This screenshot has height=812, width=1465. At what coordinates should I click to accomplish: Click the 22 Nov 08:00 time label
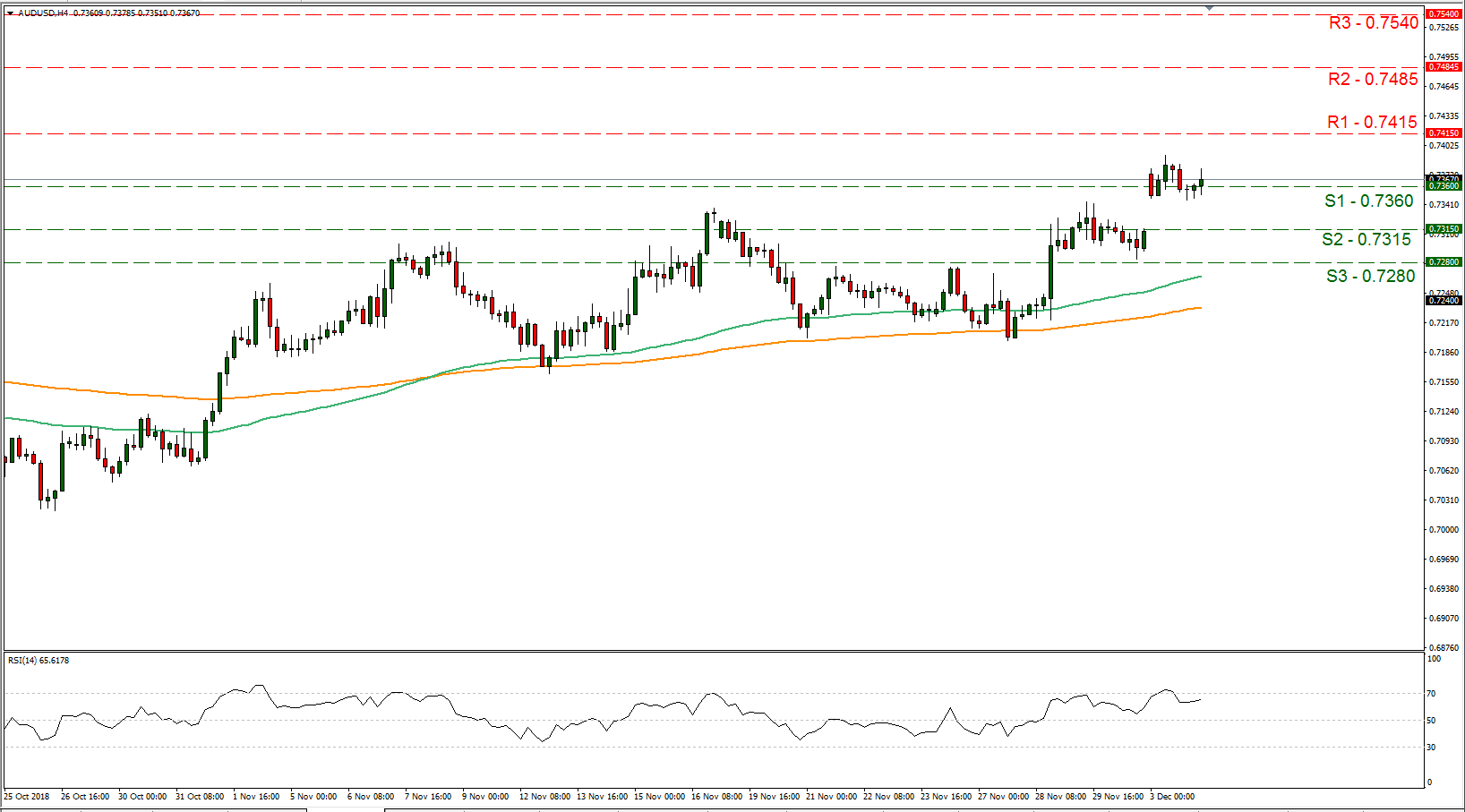tap(889, 797)
